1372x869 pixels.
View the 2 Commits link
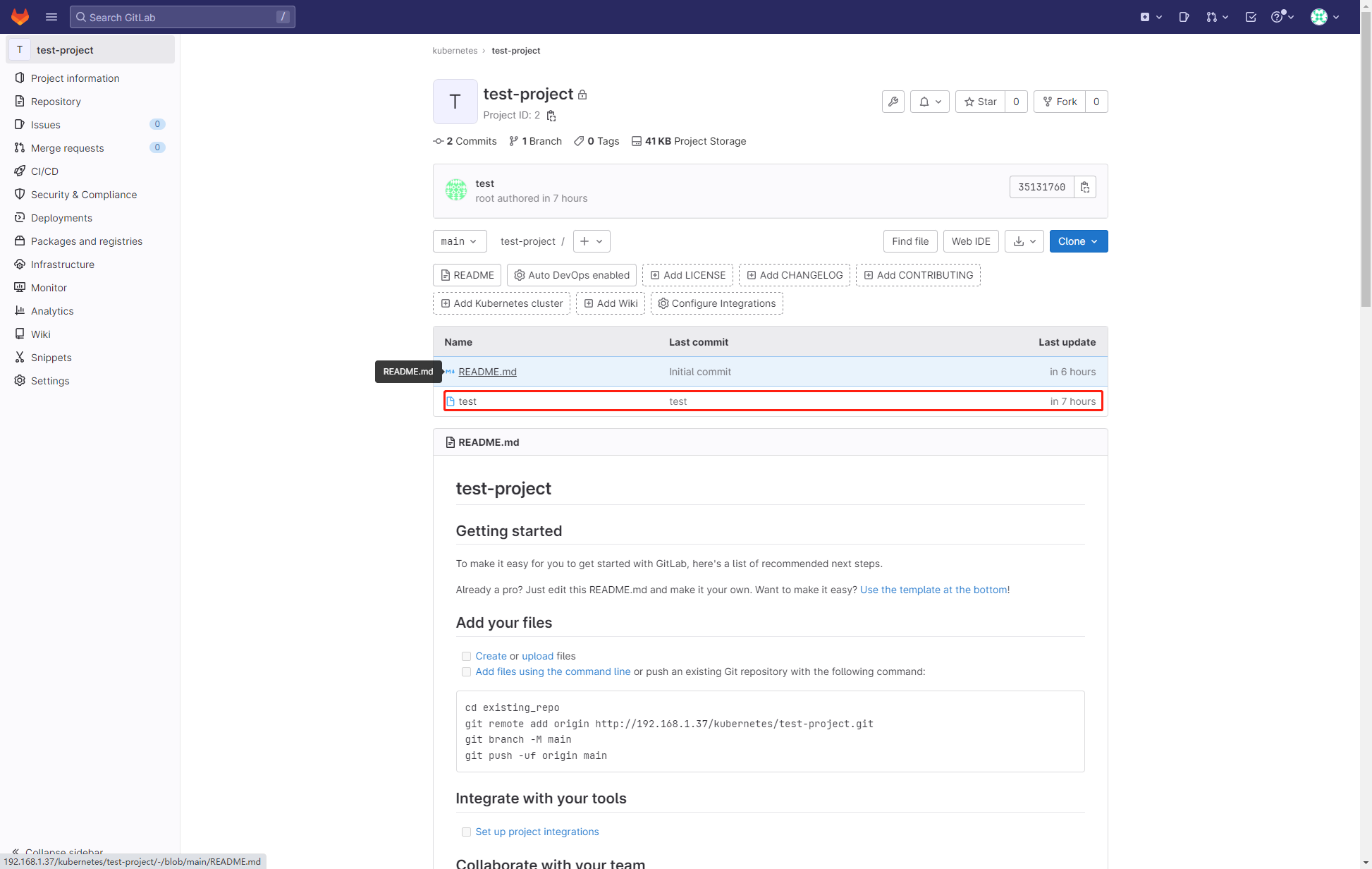(465, 141)
